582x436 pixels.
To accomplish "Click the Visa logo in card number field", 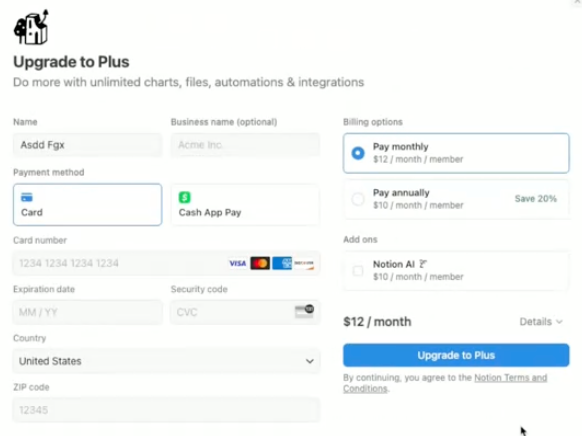I will [238, 263].
